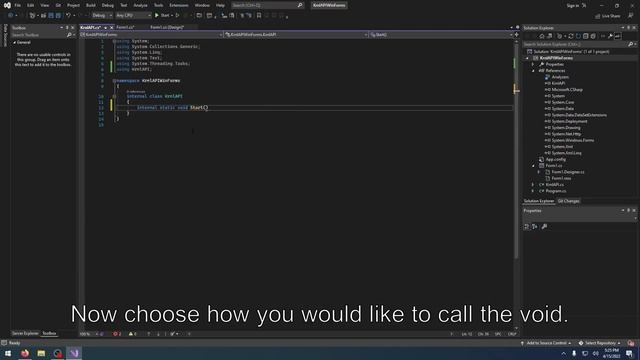Screen dimensions: 640x360
Task: Switch to Form1.cs editor tab
Action: pos(125,27)
